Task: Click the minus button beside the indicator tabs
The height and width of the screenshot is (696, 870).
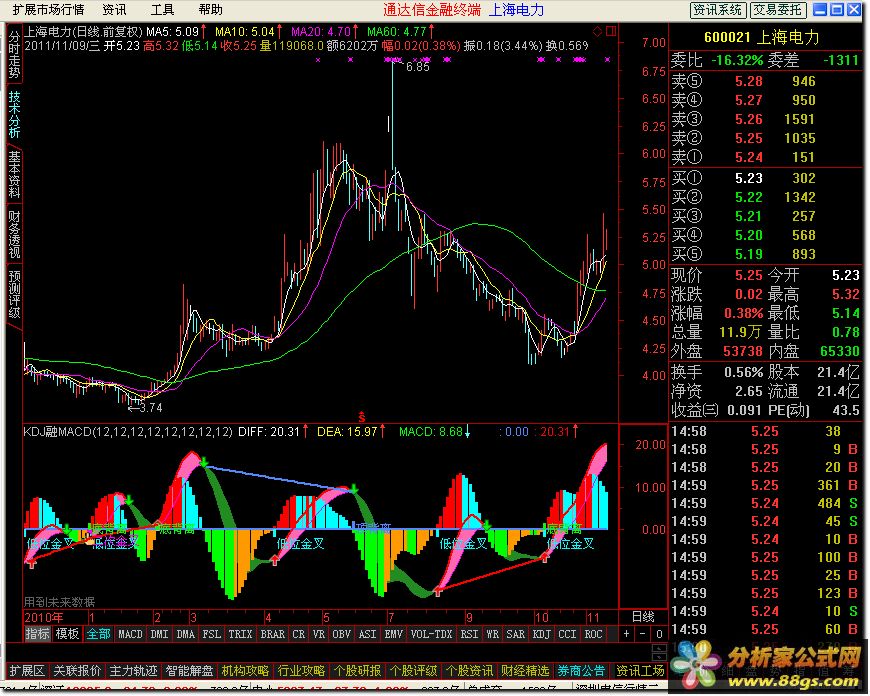Action: click(643, 634)
